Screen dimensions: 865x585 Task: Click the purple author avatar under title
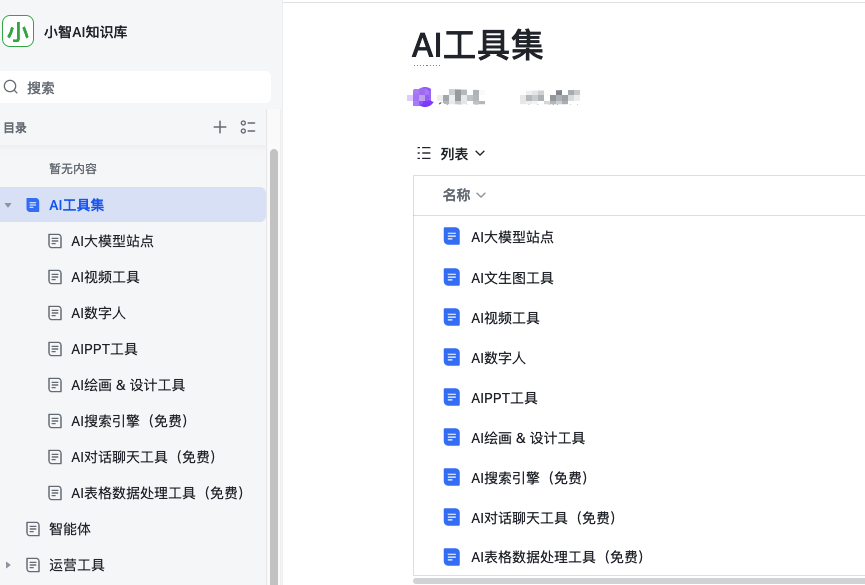[421, 97]
